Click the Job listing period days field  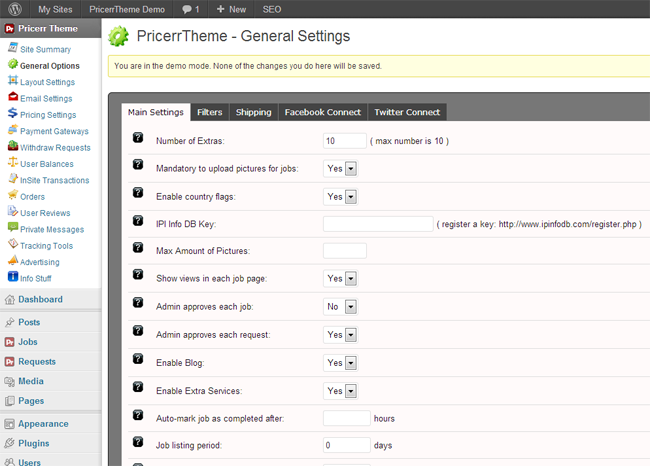tap(347, 445)
